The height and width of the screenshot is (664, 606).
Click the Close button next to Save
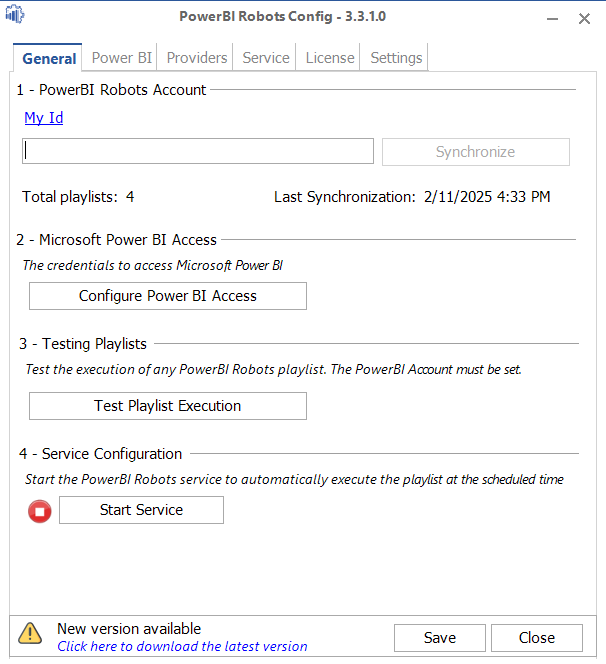(537, 638)
